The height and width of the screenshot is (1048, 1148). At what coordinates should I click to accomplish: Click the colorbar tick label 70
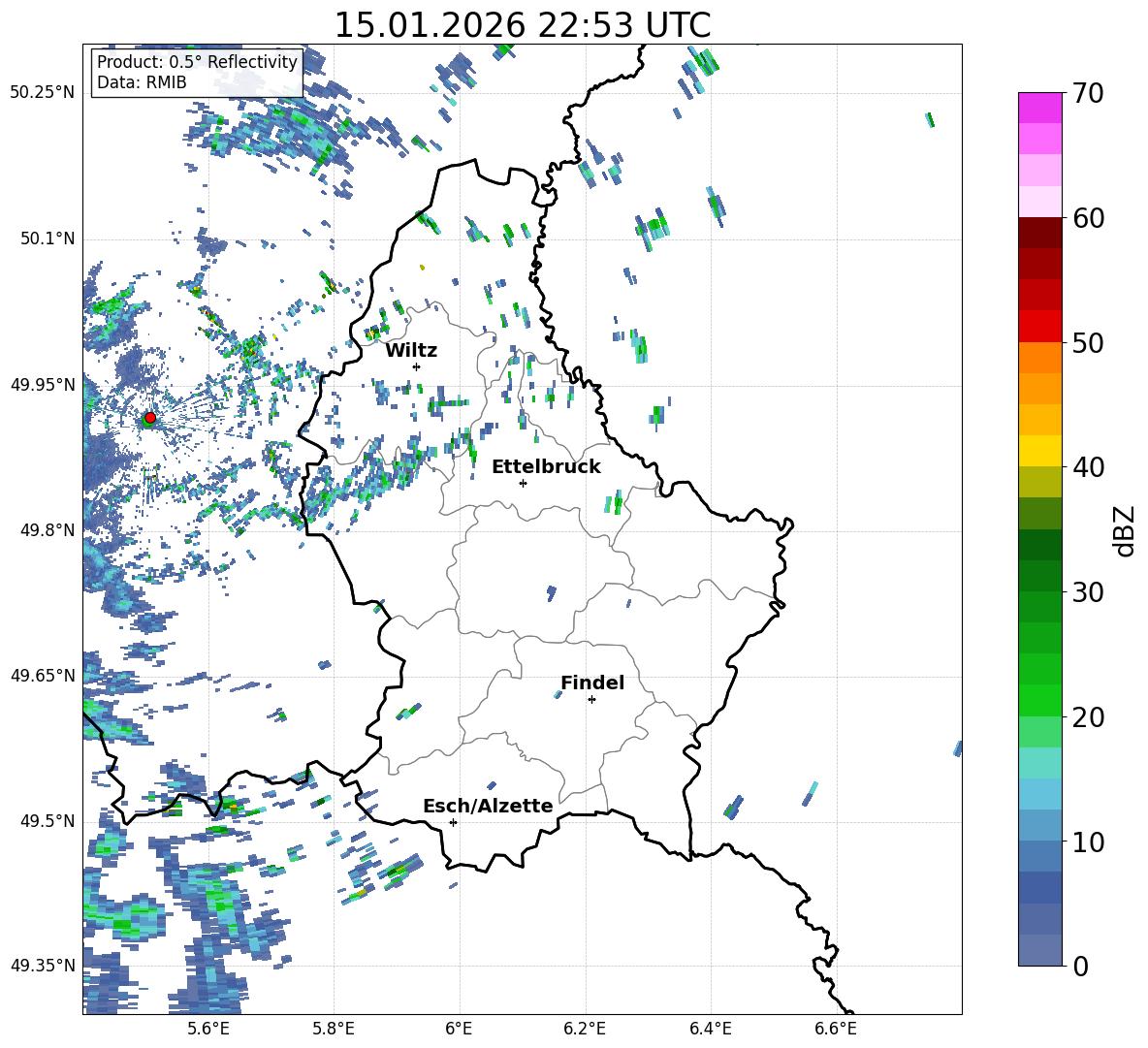point(1088,94)
